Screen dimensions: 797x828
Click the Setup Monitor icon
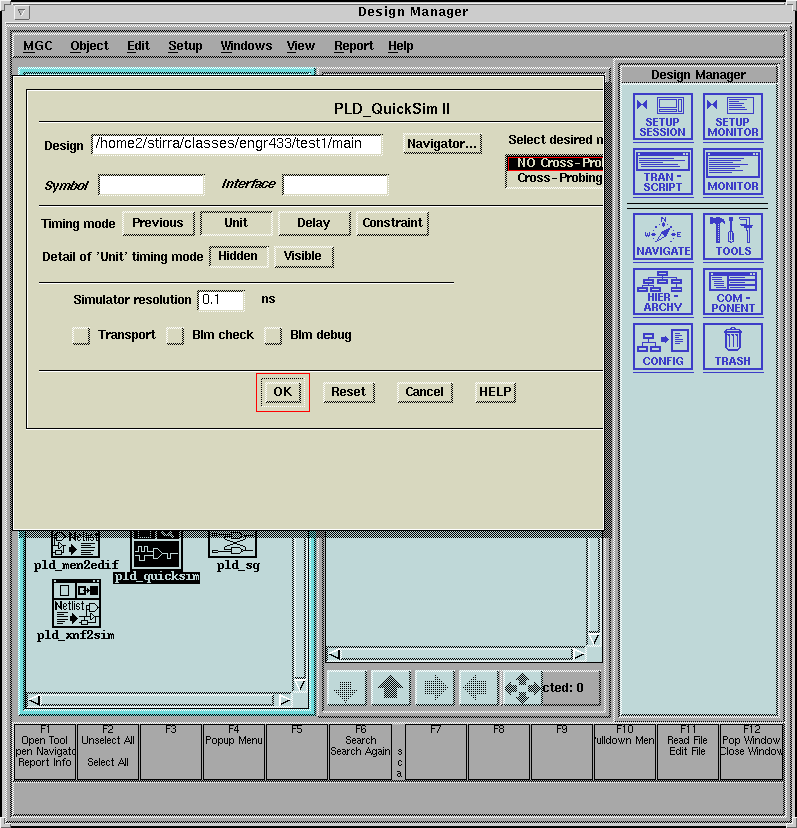tap(733, 116)
